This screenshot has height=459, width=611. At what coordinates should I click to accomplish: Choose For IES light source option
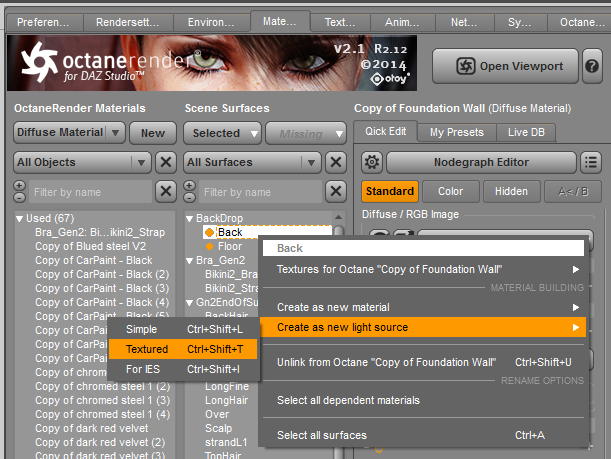click(183, 369)
